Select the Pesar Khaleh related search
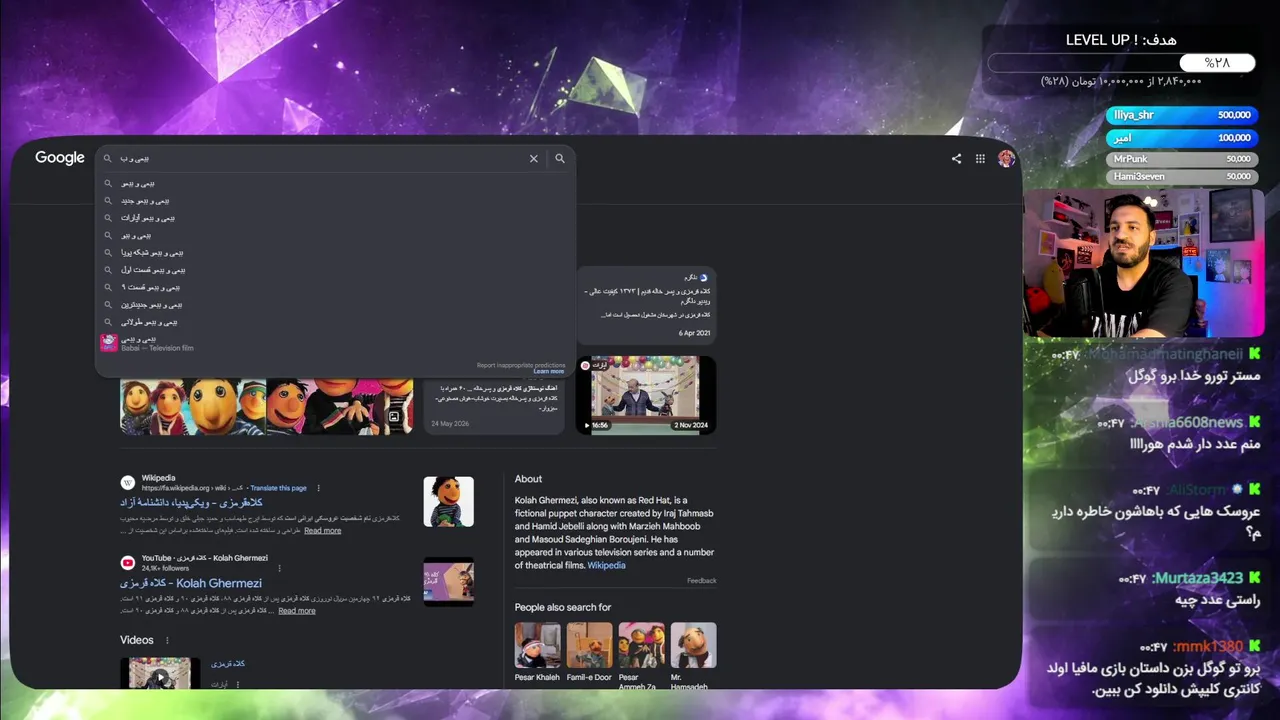 [x=538, y=653]
